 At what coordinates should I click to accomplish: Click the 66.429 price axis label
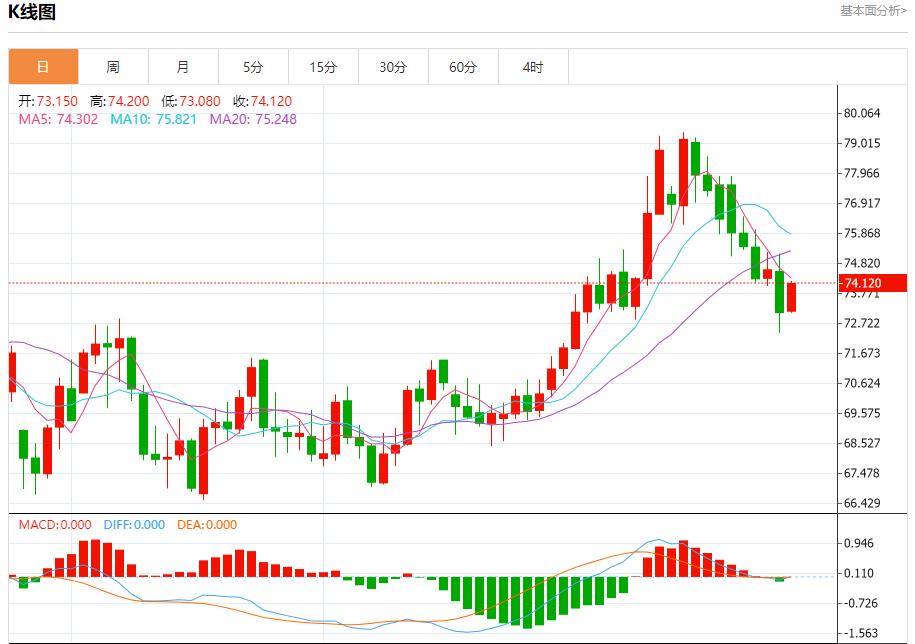(862, 503)
